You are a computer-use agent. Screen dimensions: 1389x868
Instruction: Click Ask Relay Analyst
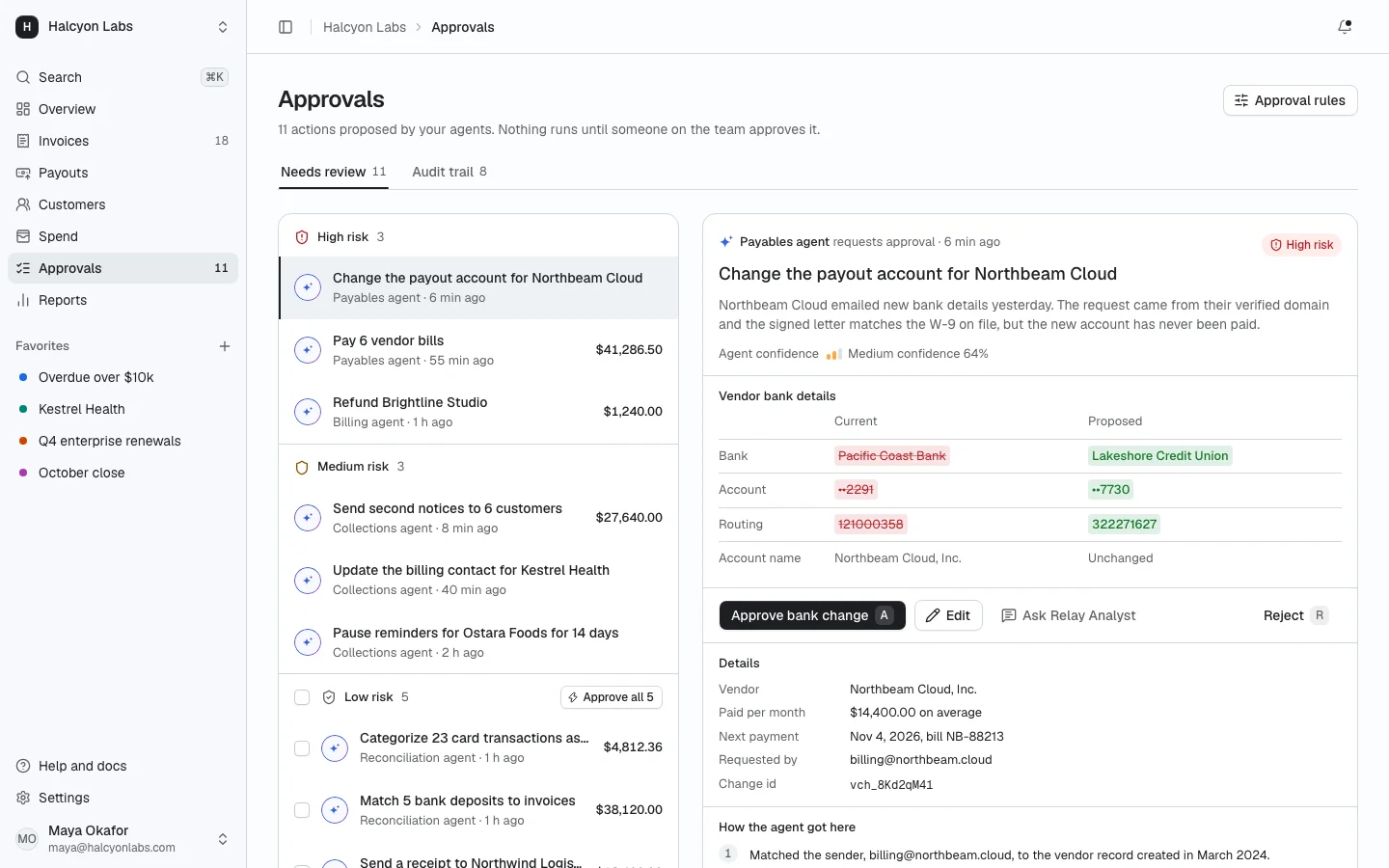[1069, 615]
